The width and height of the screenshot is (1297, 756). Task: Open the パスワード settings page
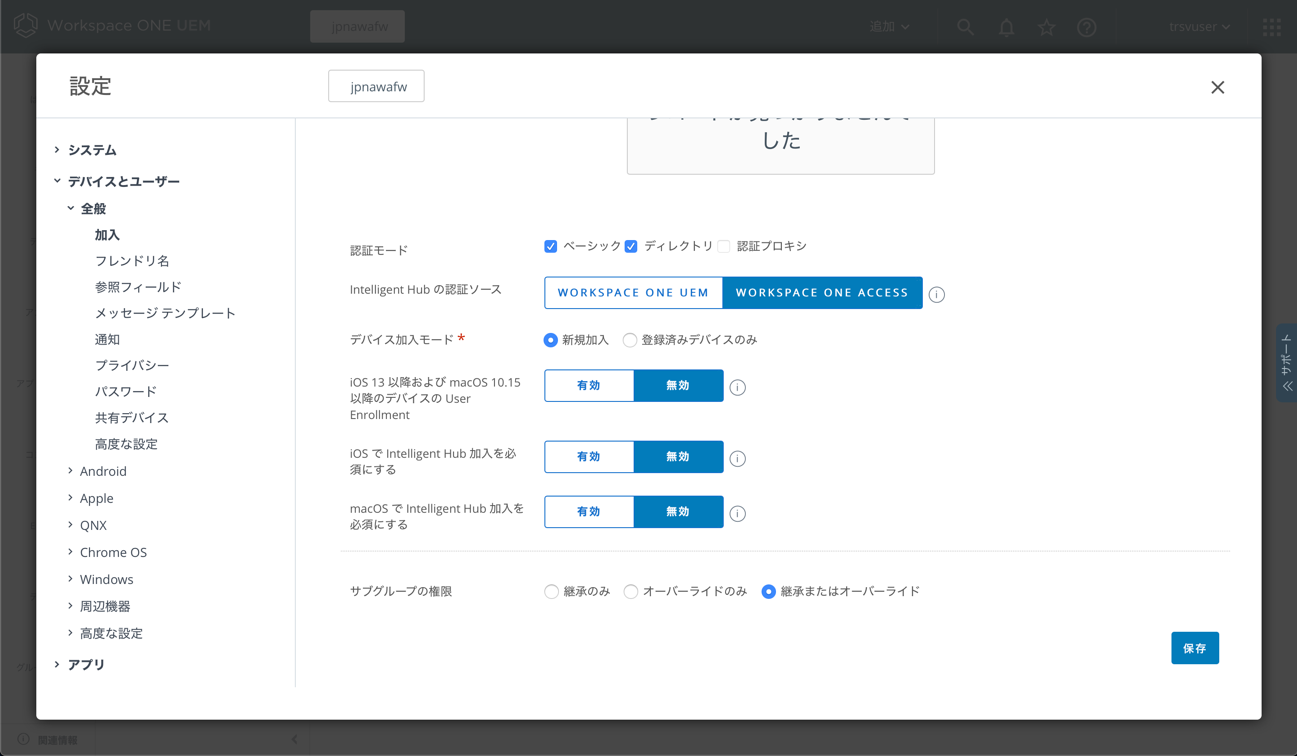click(x=125, y=391)
